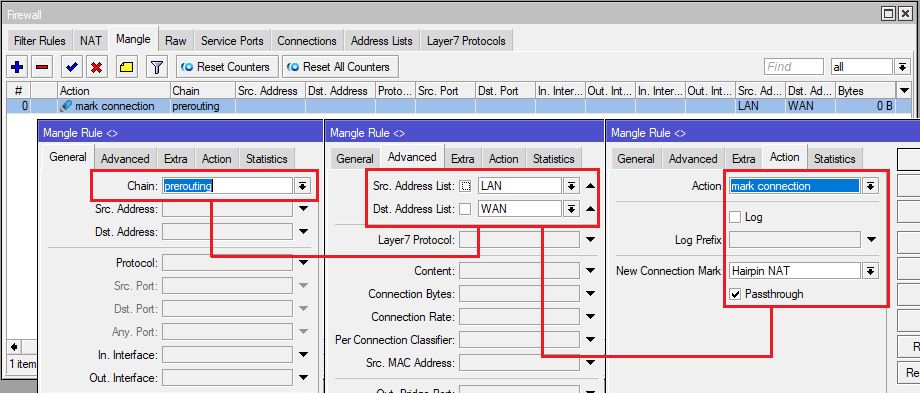Image resolution: width=920 pixels, height=393 pixels.
Task: Expand the Dst. Address field in the General tab
Action: point(303,232)
